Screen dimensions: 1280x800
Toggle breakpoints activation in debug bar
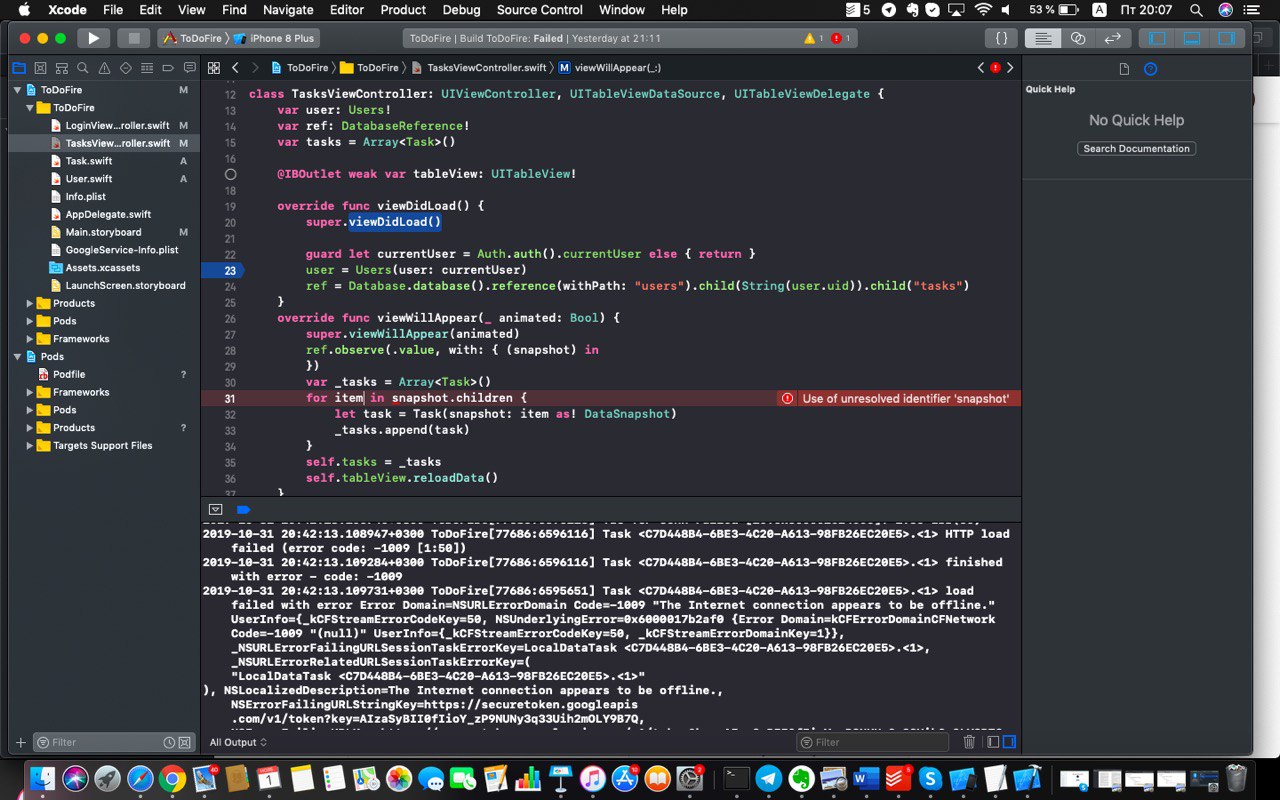click(243, 509)
